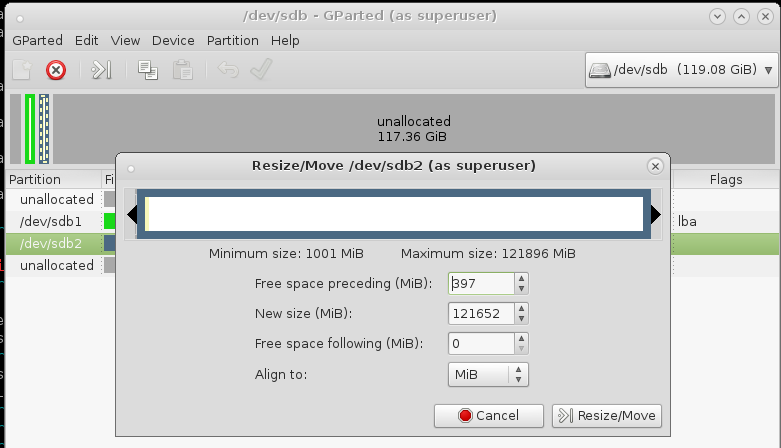Open the /dev/sdb device selector dropdown
The image size is (781, 448).
pyautogui.click(x=681, y=70)
